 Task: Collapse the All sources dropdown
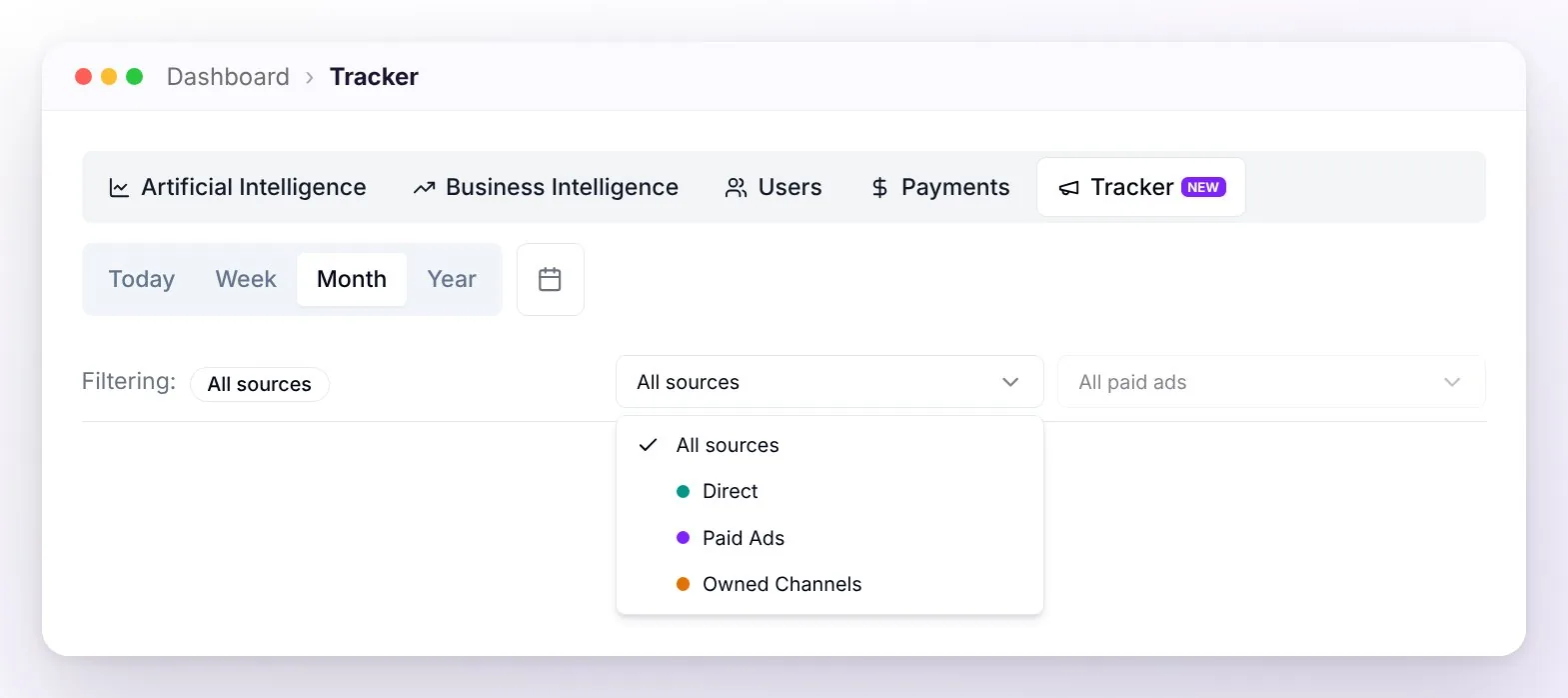pos(829,382)
